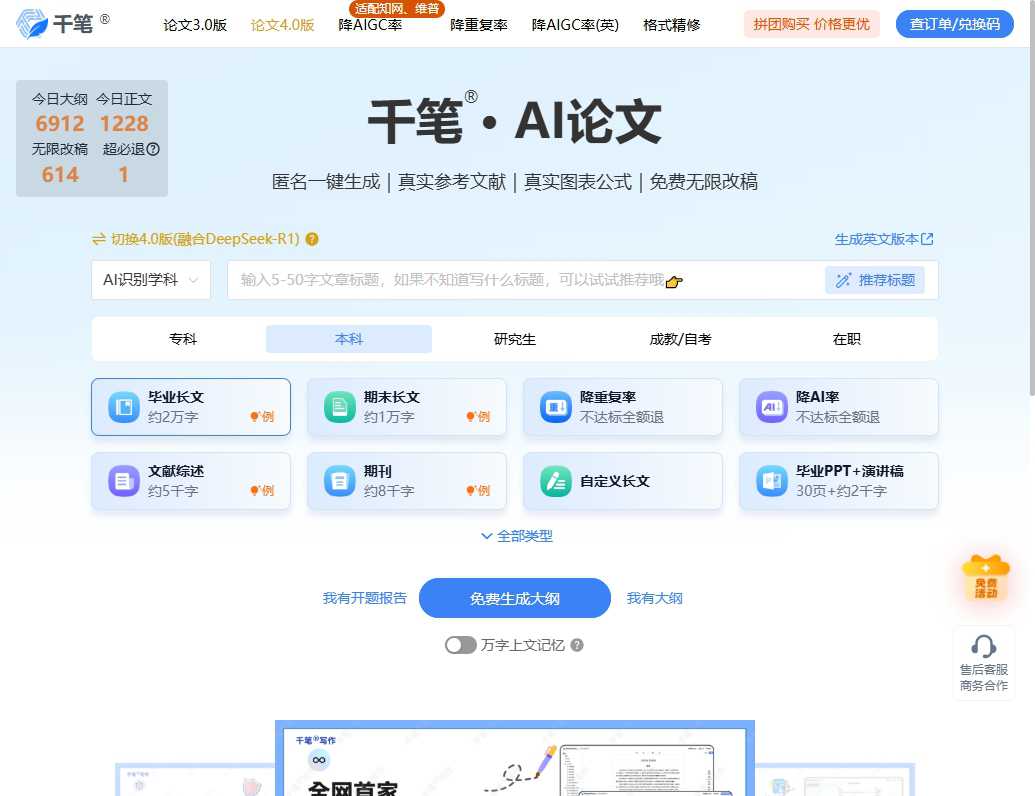Open the 生成英文版本 link
The width and height of the screenshot is (1035, 796).
(883, 239)
